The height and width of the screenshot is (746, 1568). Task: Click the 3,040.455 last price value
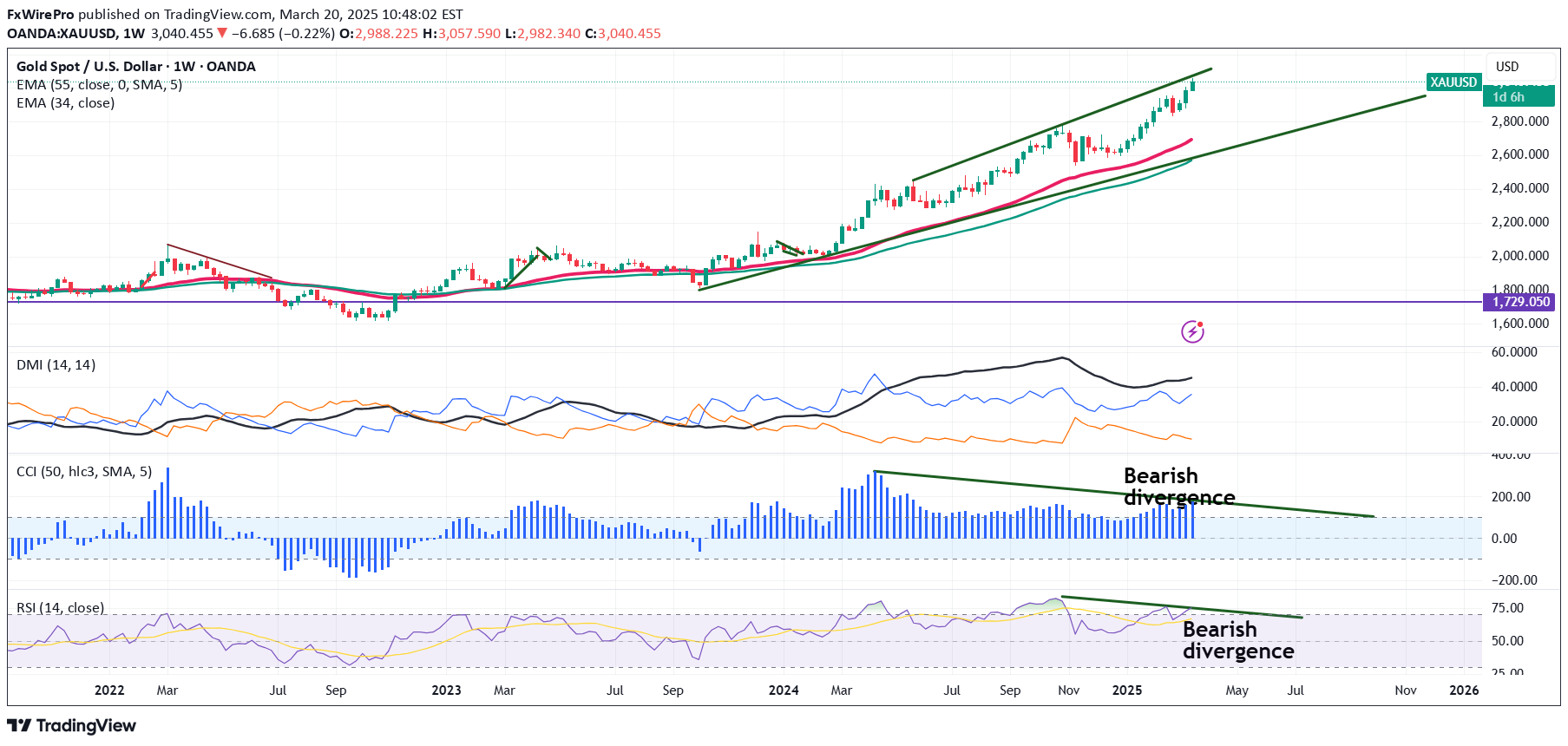181,34
